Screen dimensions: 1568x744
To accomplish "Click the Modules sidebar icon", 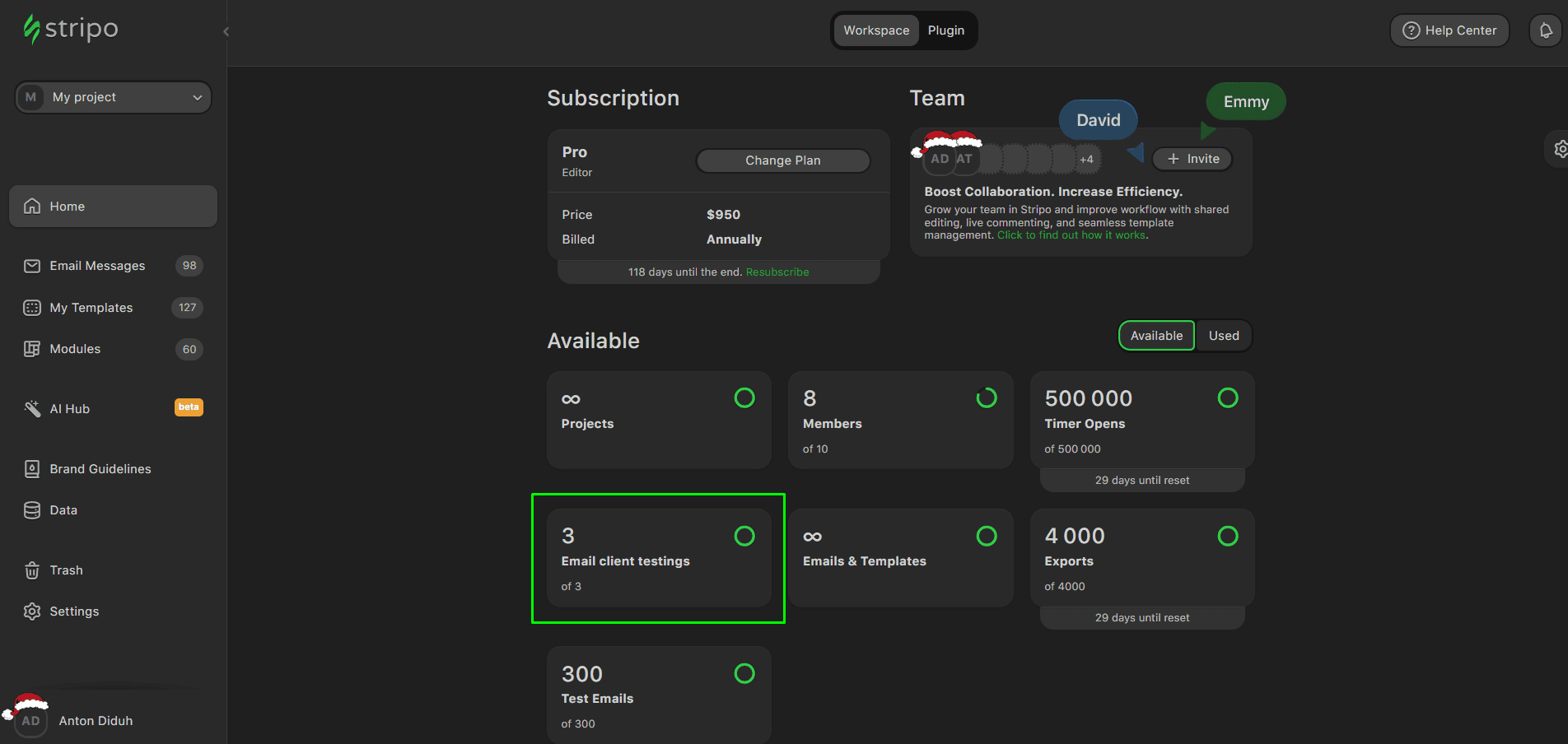I will 32,349.
